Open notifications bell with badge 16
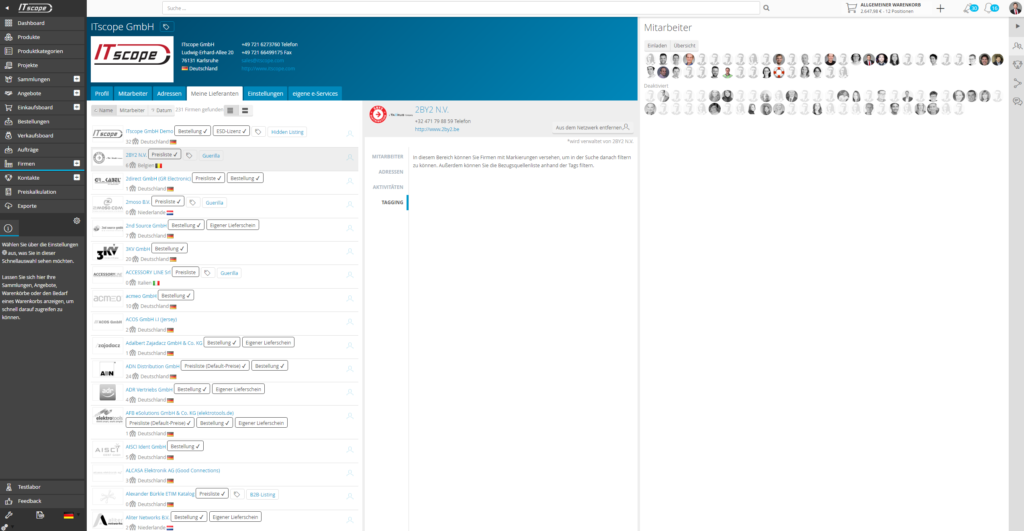 click(991, 8)
